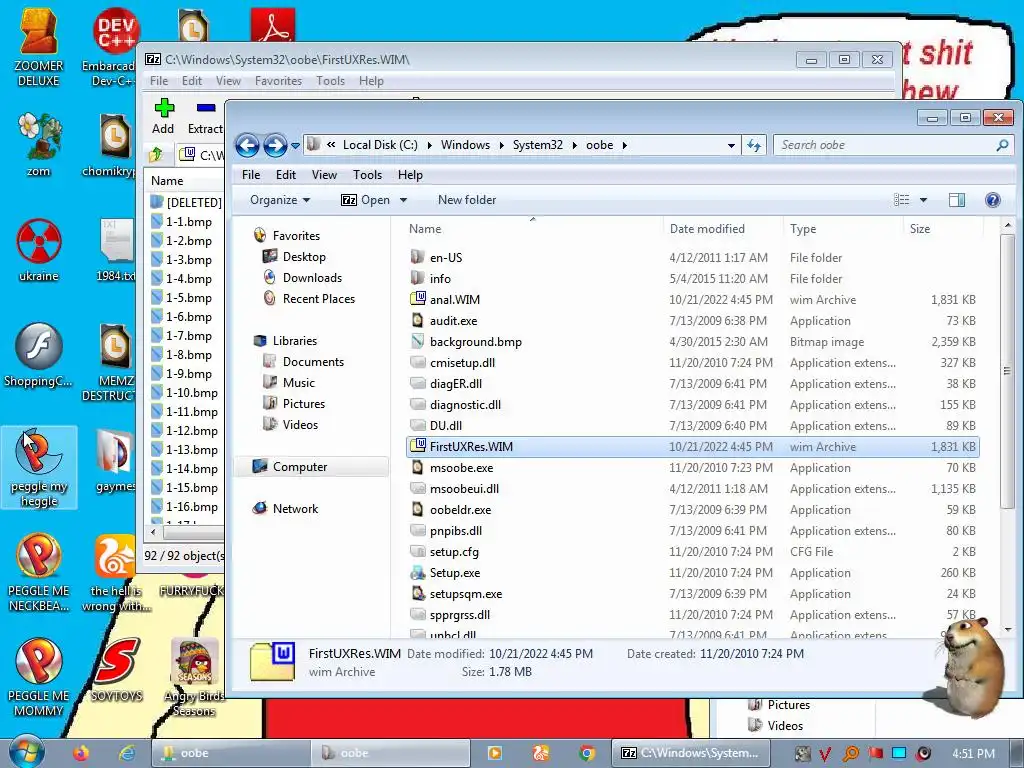Open the Windows Start button
Image resolution: width=1024 pixels, height=768 pixels.
tap(26, 752)
